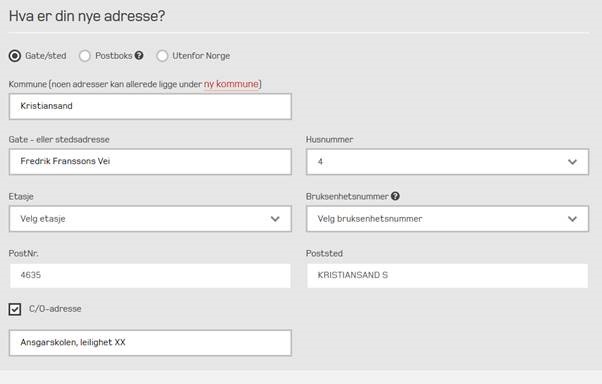Open the Bruksenhetsnummer help icon
This screenshot has width=602, height=384.
[395, 196]
